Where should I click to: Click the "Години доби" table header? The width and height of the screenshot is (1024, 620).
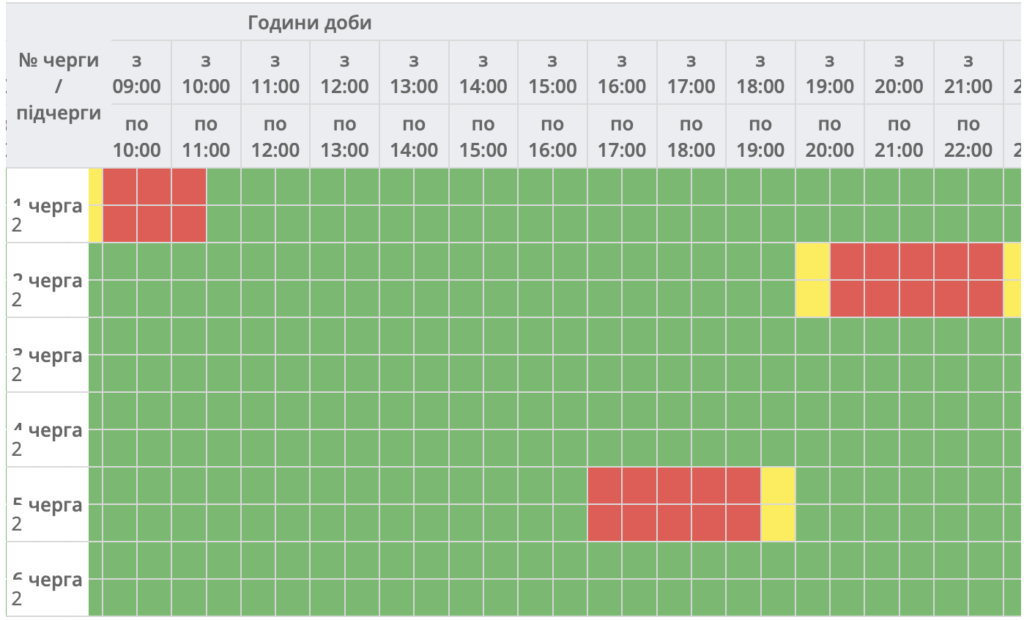pyautogui.click(x=310, y=23)
